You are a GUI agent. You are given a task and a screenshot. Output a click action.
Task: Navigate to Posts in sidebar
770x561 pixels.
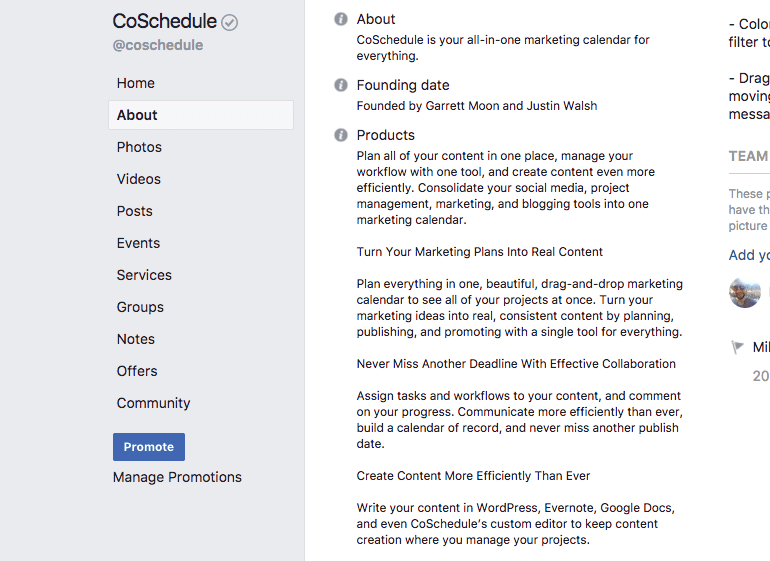(x=135, y=211)
